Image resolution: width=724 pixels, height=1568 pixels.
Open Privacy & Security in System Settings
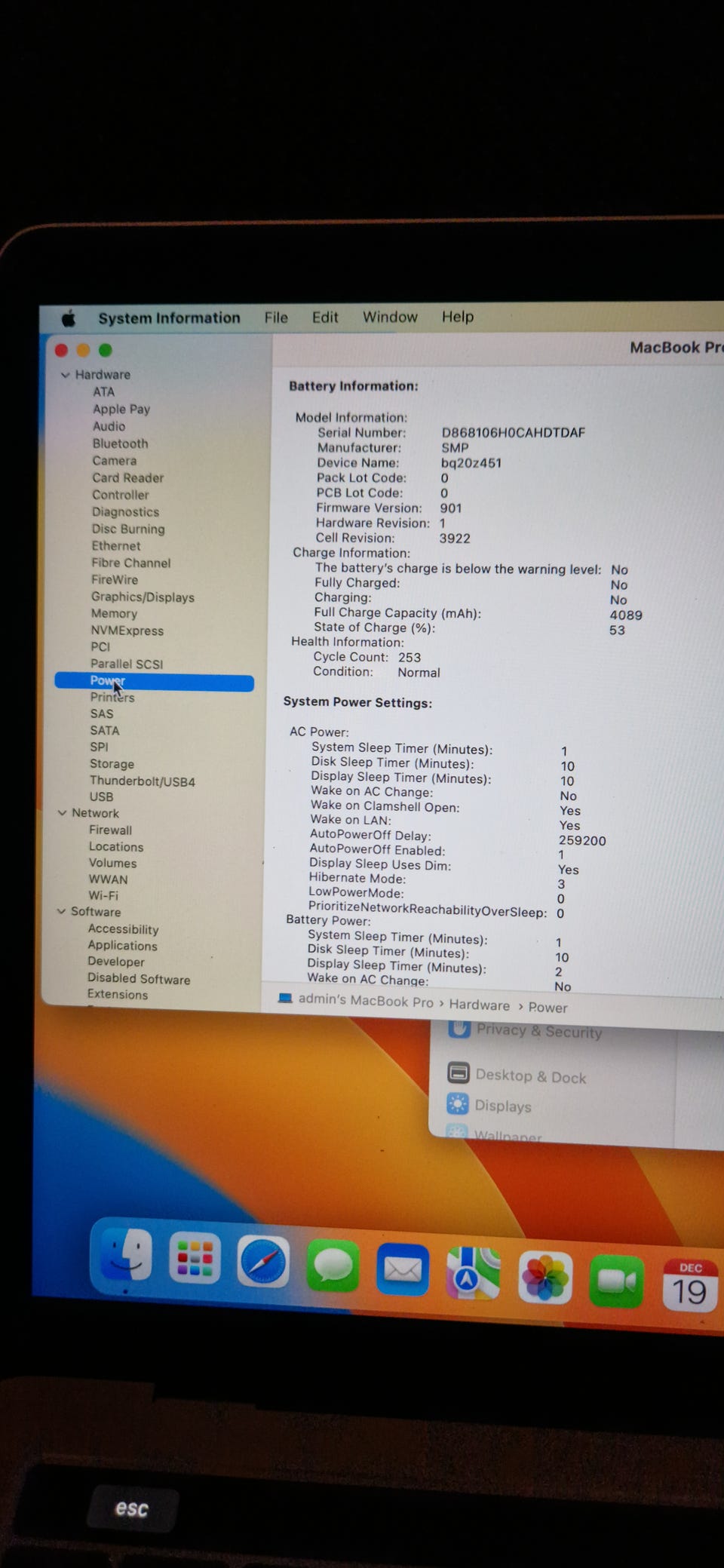pyautogui.click(x=539, y=1031)
